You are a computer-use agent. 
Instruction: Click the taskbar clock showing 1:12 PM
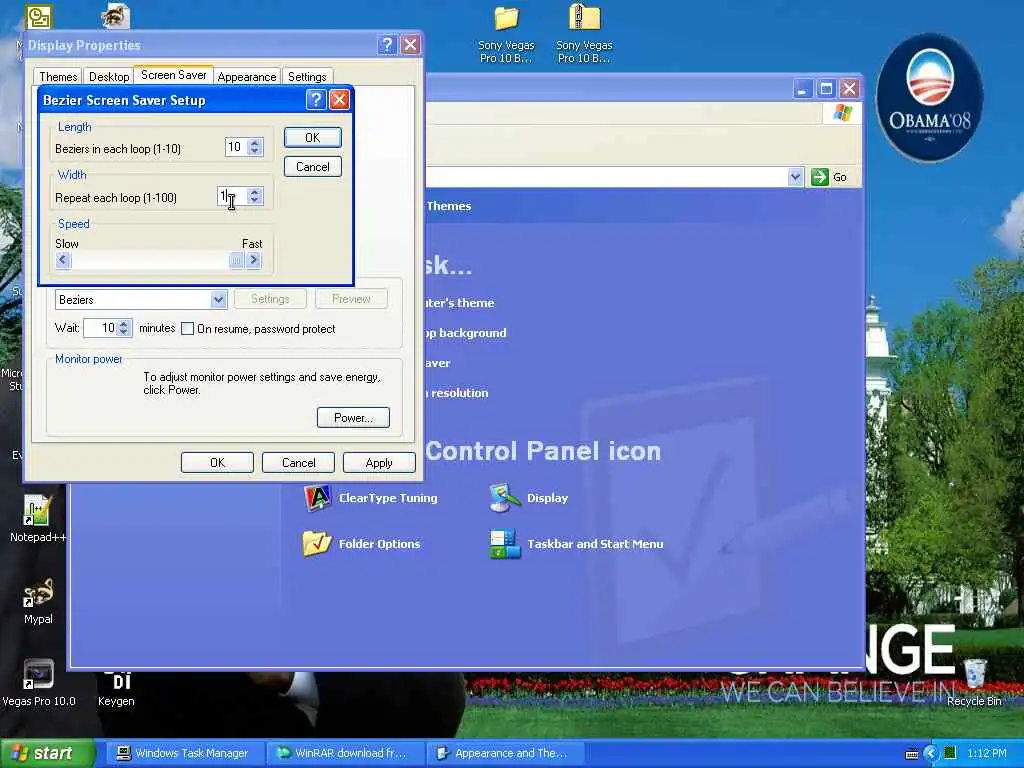[x=986, y=753]
